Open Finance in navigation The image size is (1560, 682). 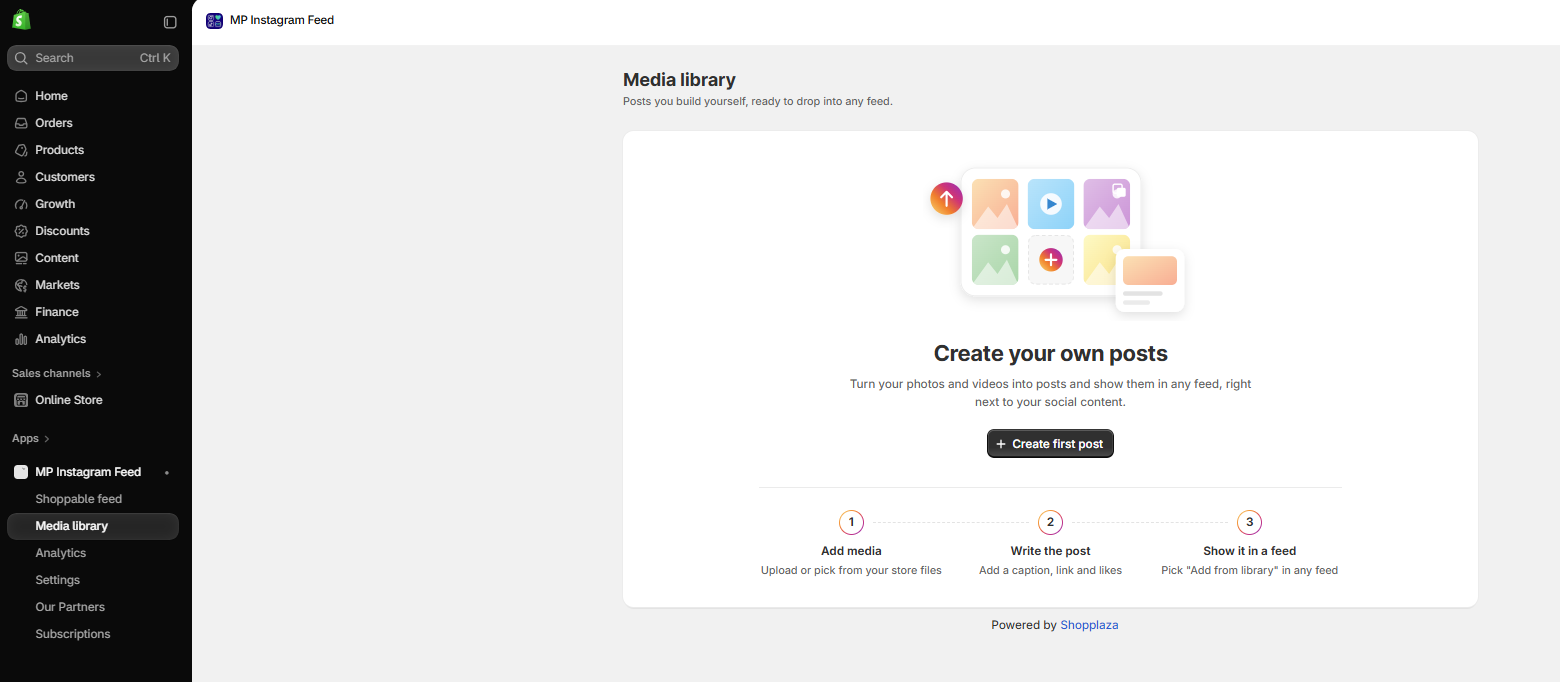[x=93, y=312]
